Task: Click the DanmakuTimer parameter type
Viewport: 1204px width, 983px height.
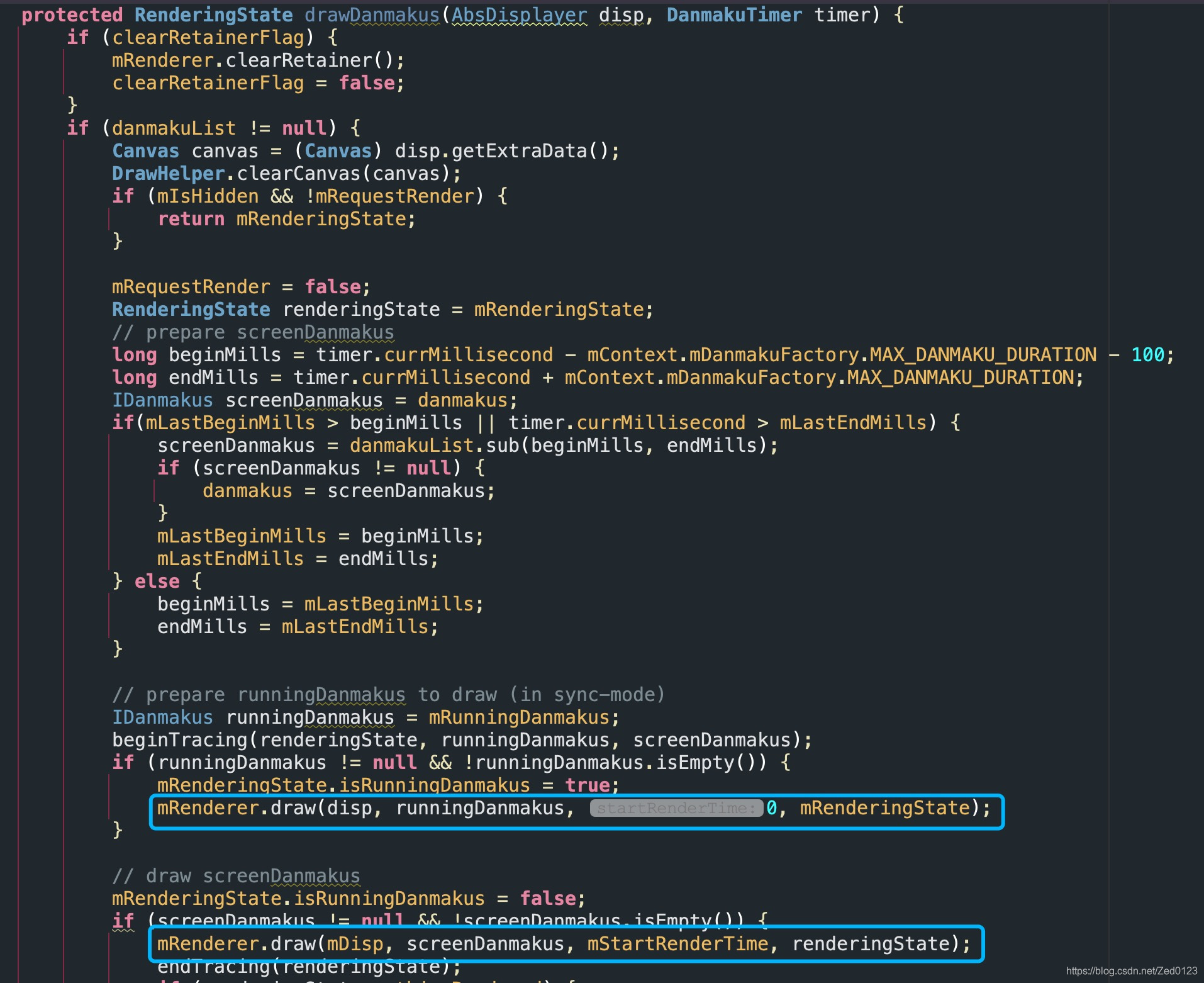Action: [x=734, y=15]
